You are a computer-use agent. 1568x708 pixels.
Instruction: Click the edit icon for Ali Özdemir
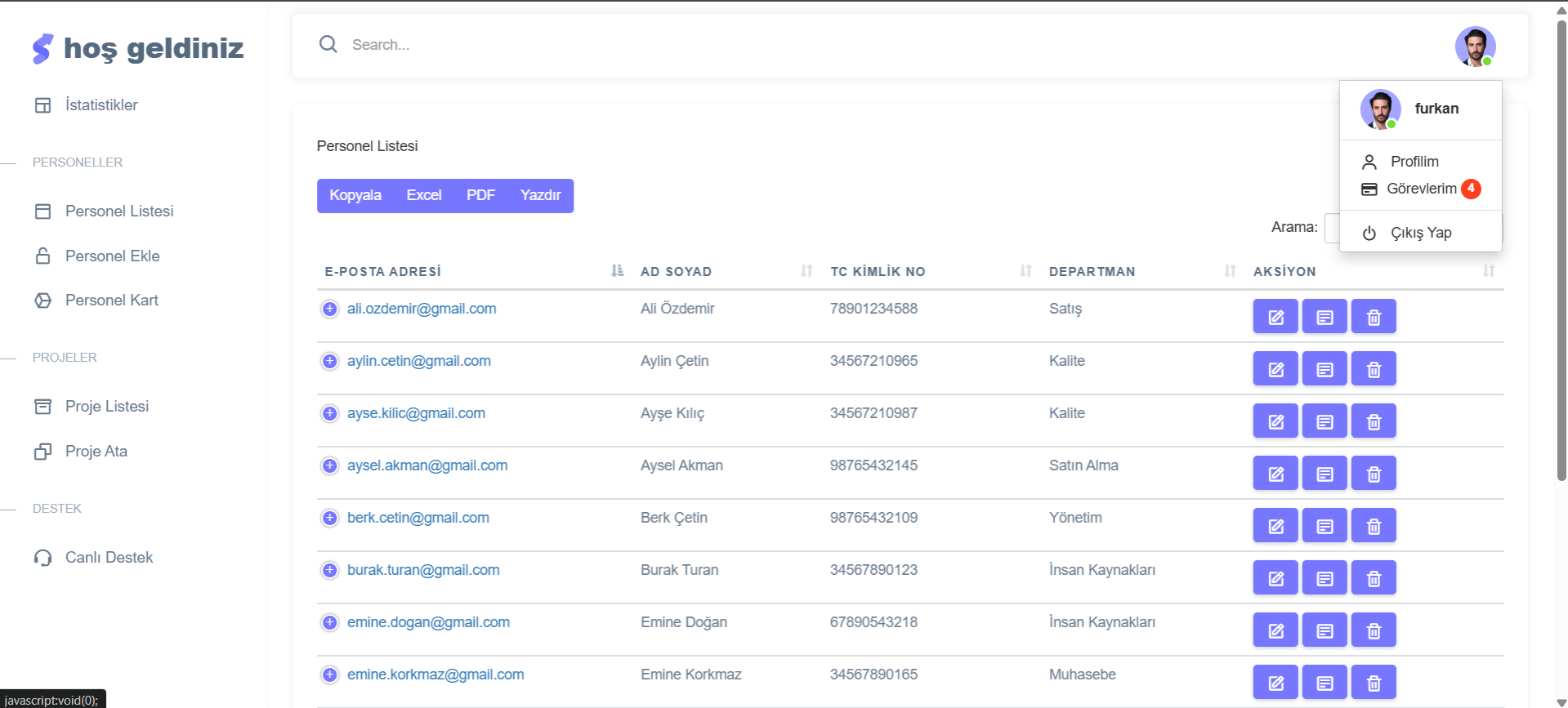click(x=1275, y=317)
